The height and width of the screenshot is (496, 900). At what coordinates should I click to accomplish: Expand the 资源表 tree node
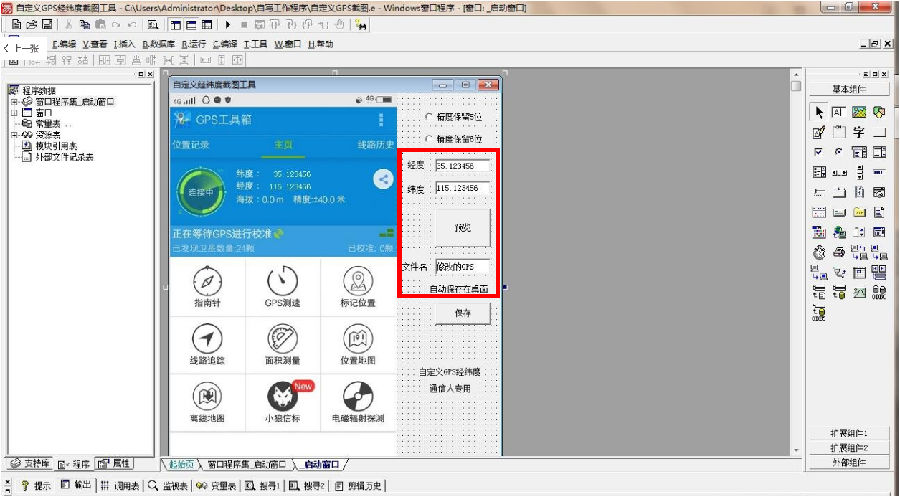point(14,135)
